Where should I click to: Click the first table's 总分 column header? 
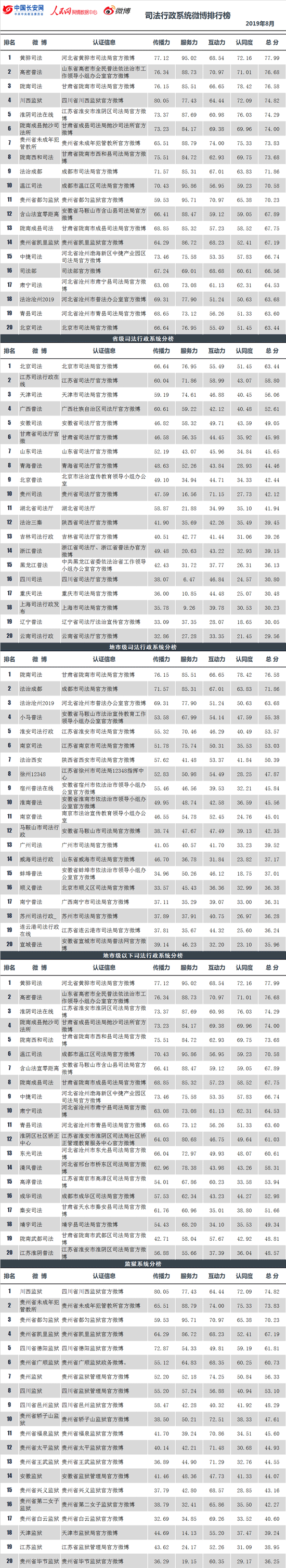(x=272, y=43)
